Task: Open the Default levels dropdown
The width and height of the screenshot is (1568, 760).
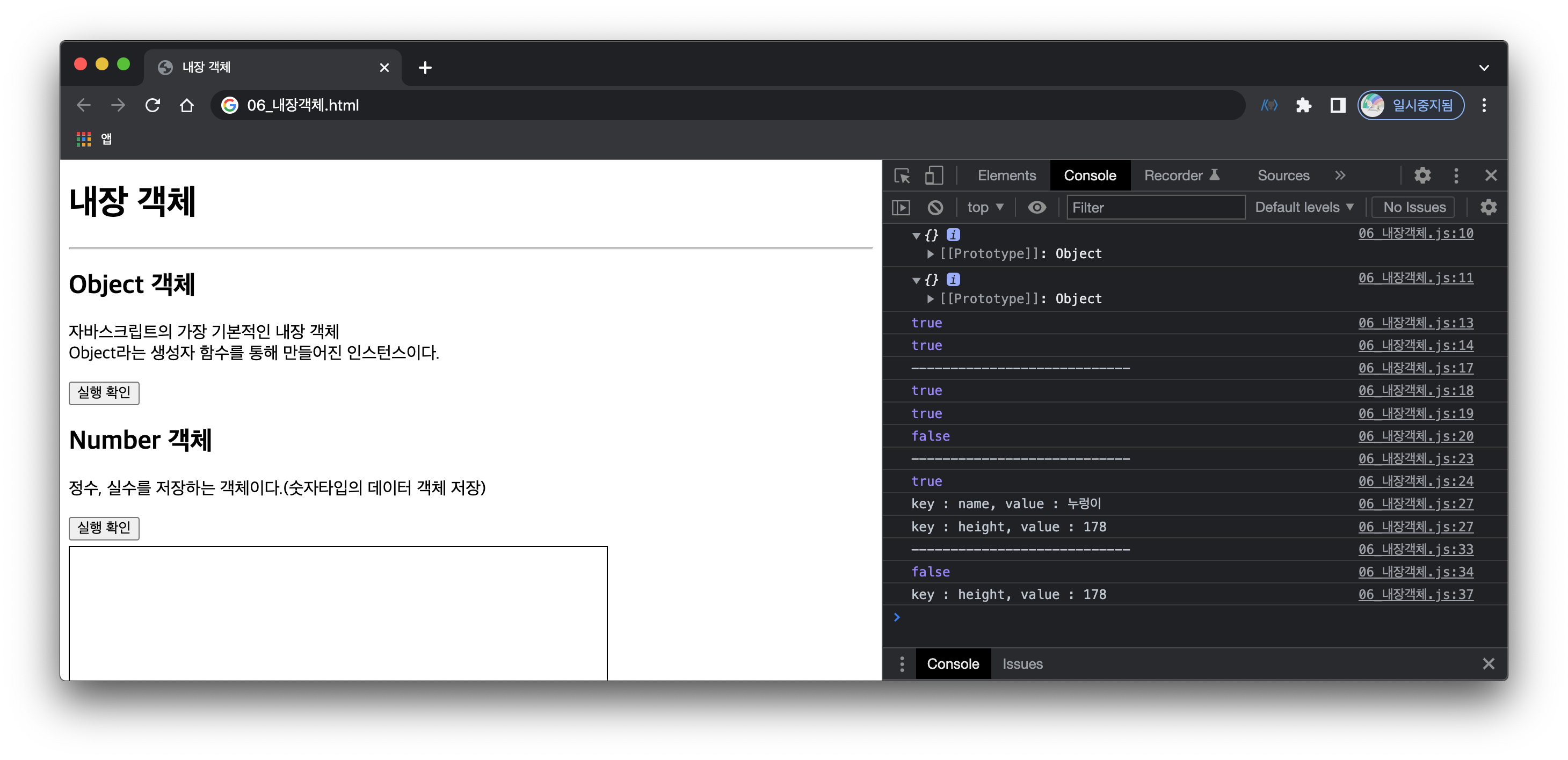Action: point(1303,208)
